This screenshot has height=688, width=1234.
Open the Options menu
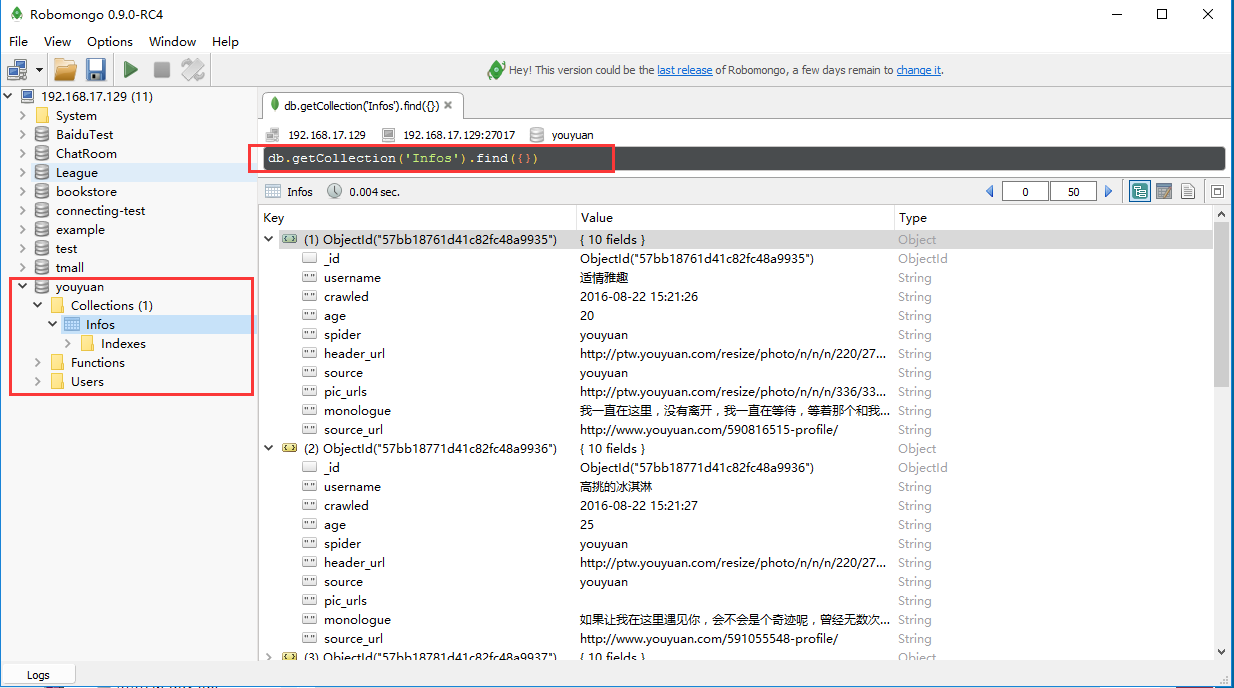click(x=109, y=42)
